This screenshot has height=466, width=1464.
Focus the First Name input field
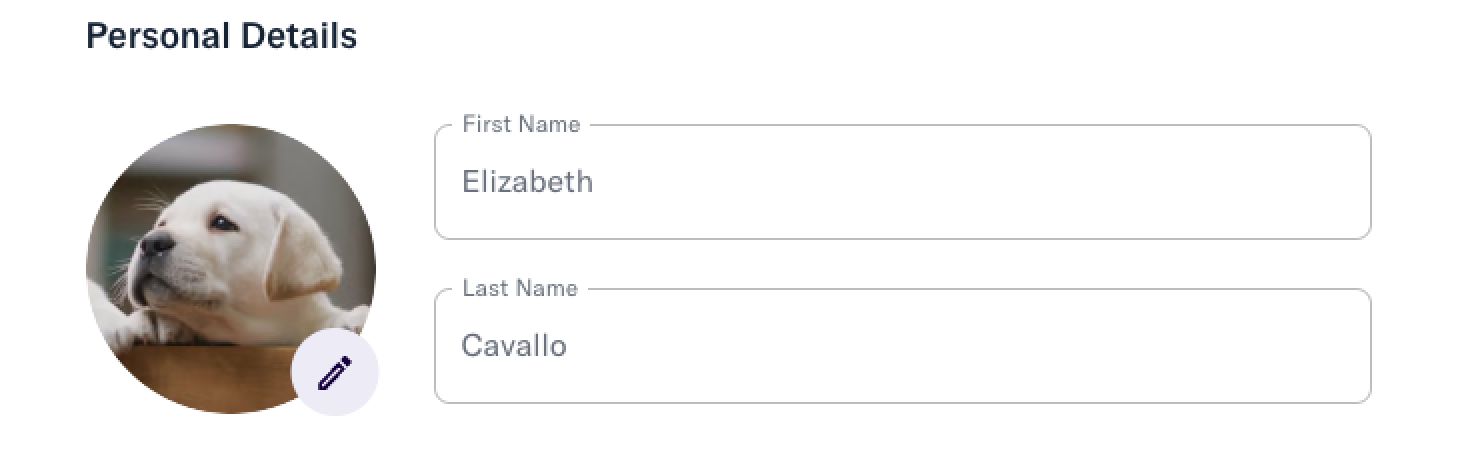(903, 182)
